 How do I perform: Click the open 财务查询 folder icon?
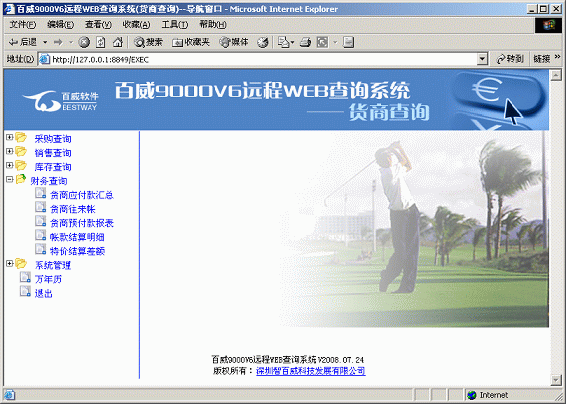coord(21,179)
